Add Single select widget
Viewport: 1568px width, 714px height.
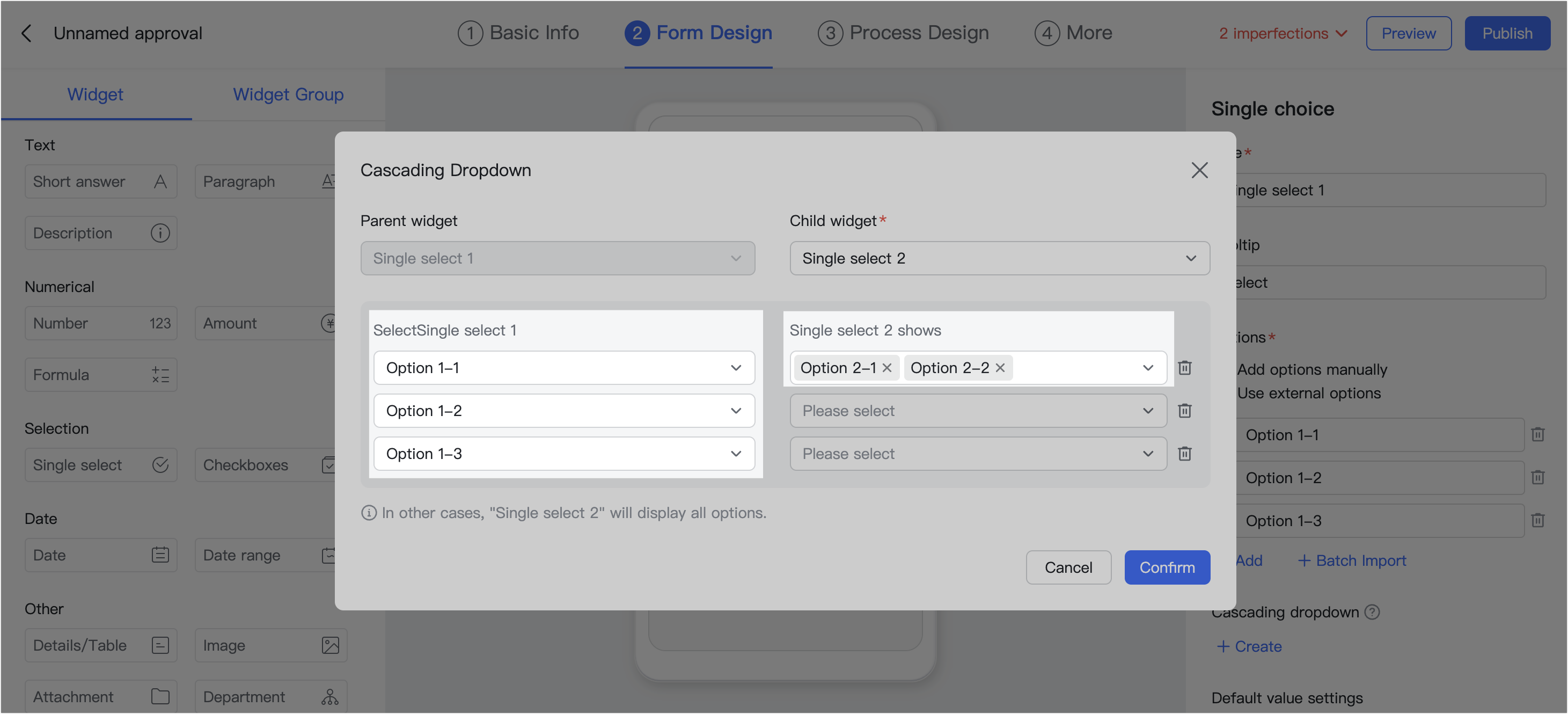click(x=101, y=465)
